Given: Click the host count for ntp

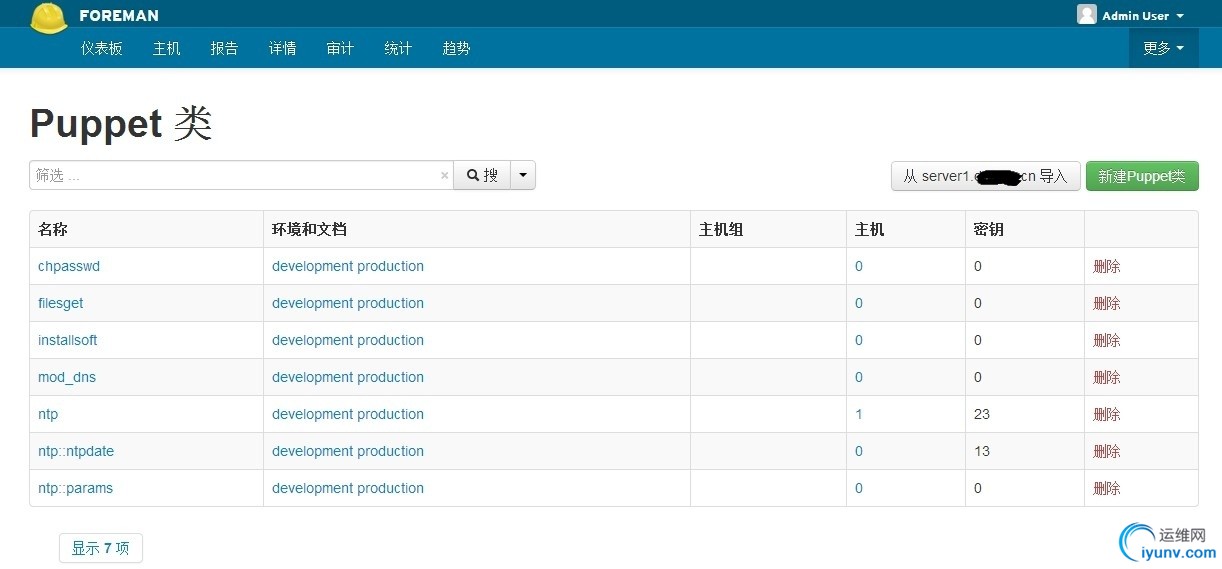Looking at the screenshot, I should point(859,414).
